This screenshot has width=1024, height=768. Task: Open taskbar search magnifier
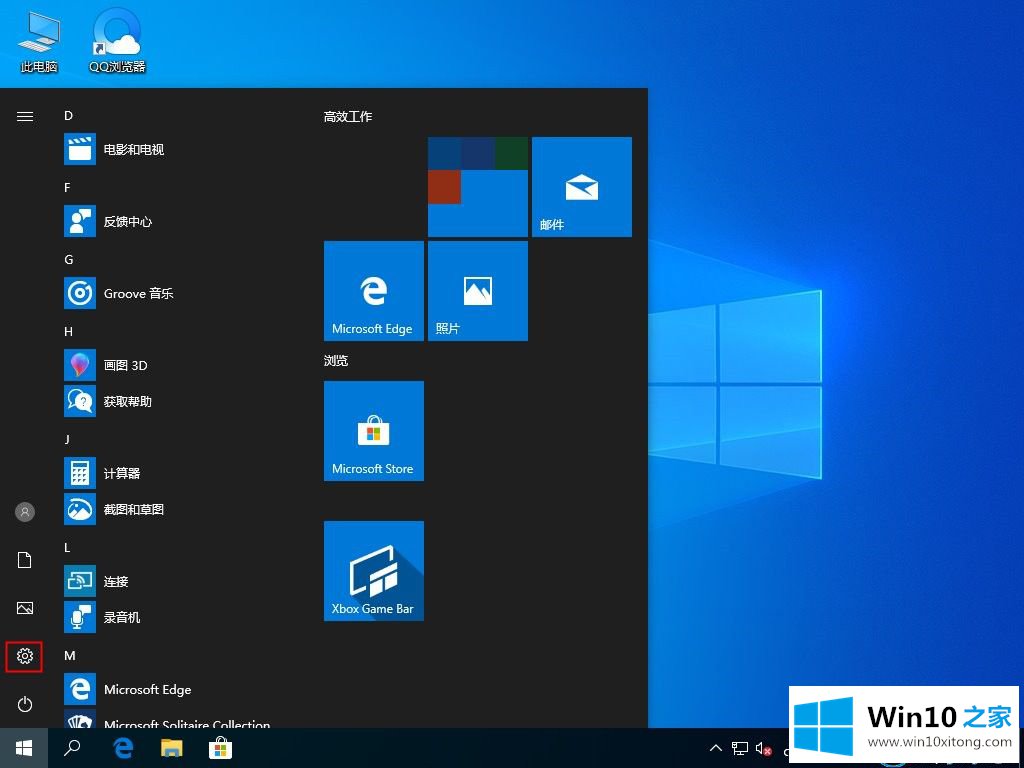pos(72,748)
